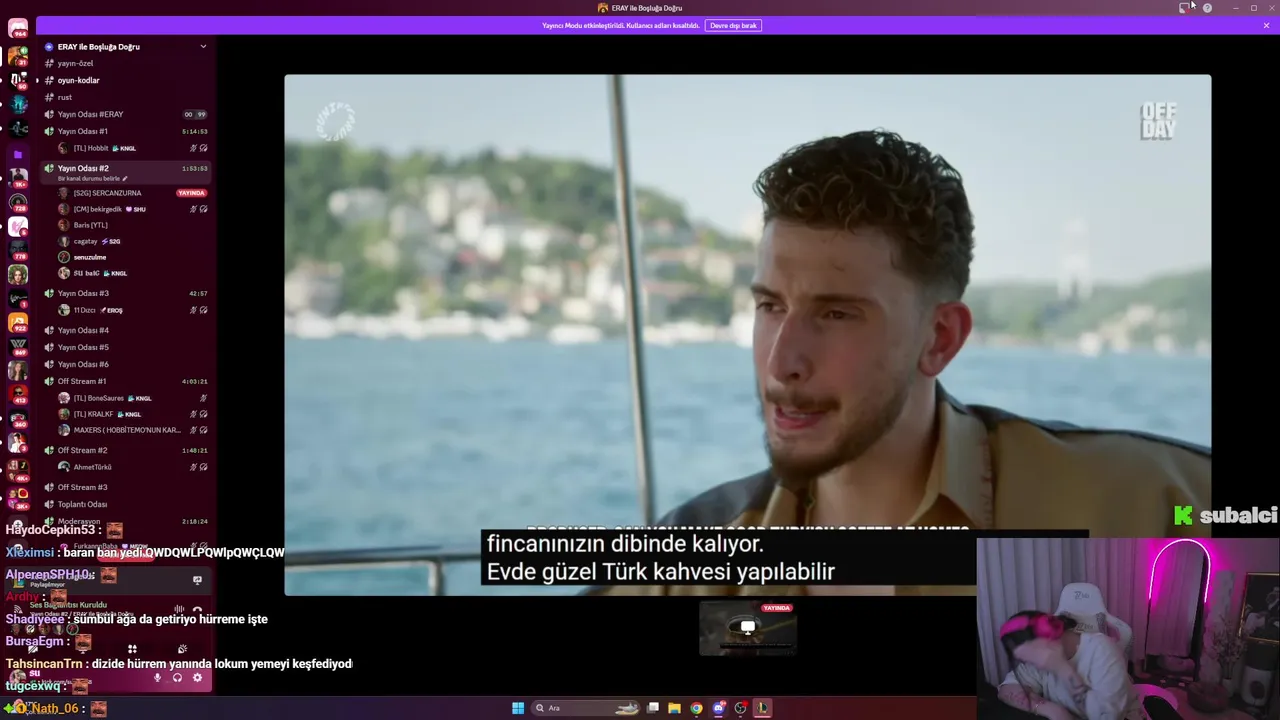Open server icon with 728 badge
The height and width of the screenshot is (720, 1280).
click(x=18, y=202)
